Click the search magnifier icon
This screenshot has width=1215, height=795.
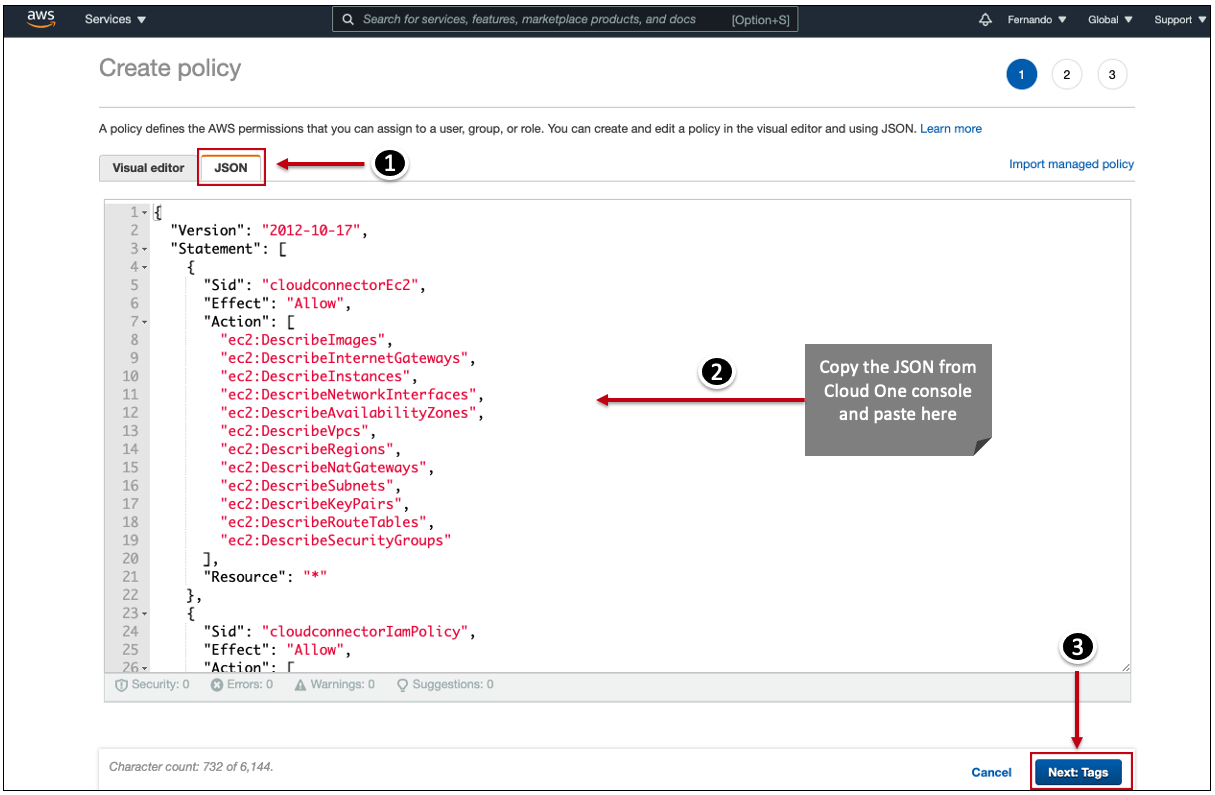coord(348,19)
